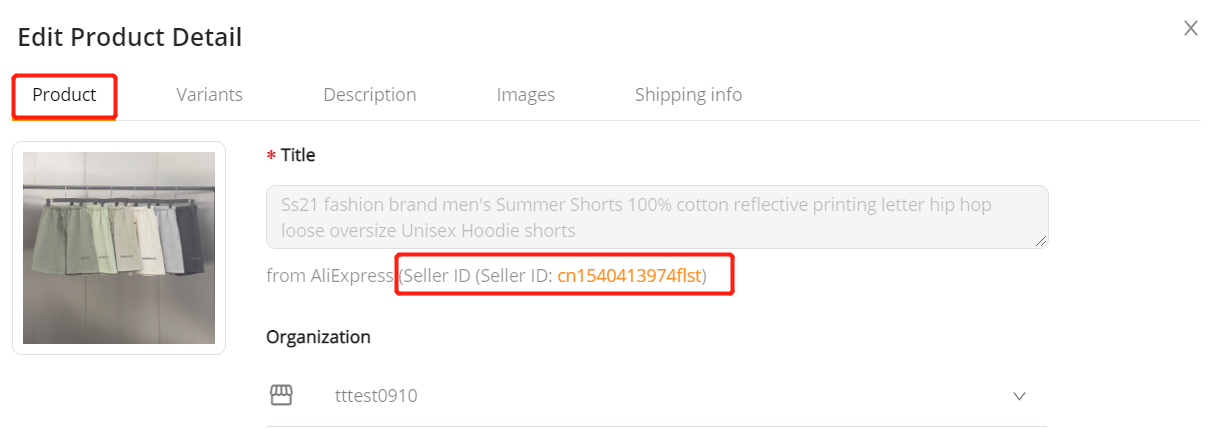
Task: Click the Edit Product Detail heading
Action: click(x=130, y=38)
